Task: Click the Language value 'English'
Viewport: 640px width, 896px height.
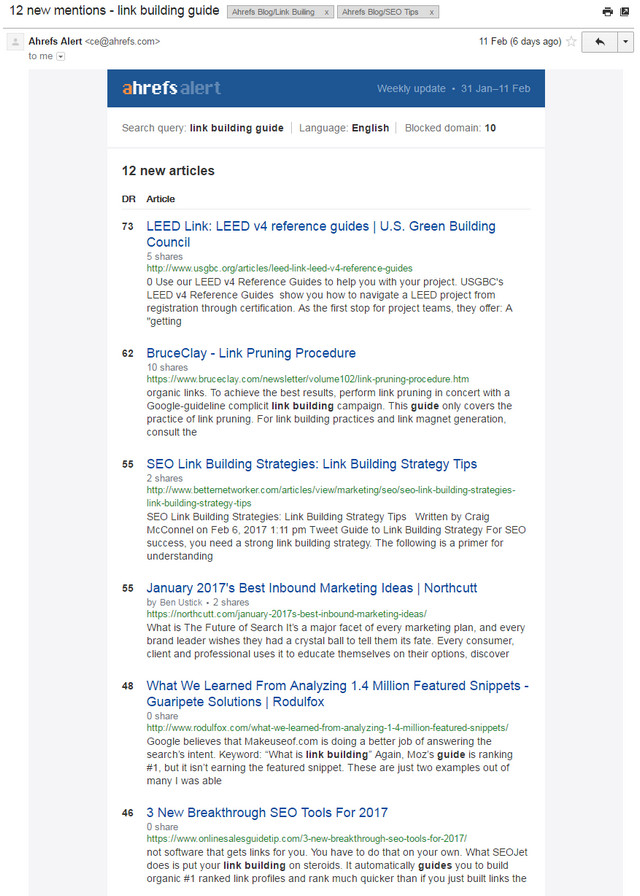Action: pyautogui.click(x=370, y=128)
